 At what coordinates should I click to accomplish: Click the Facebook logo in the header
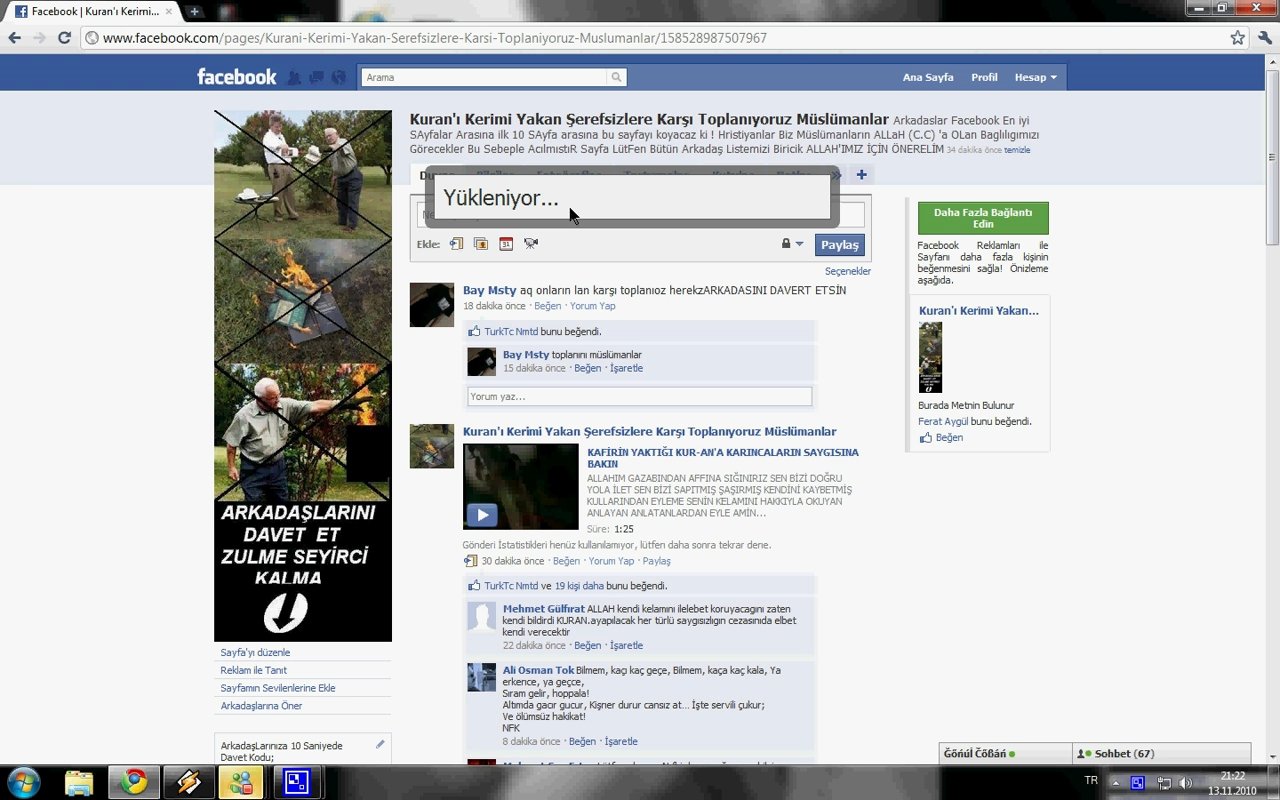(237, 77)
